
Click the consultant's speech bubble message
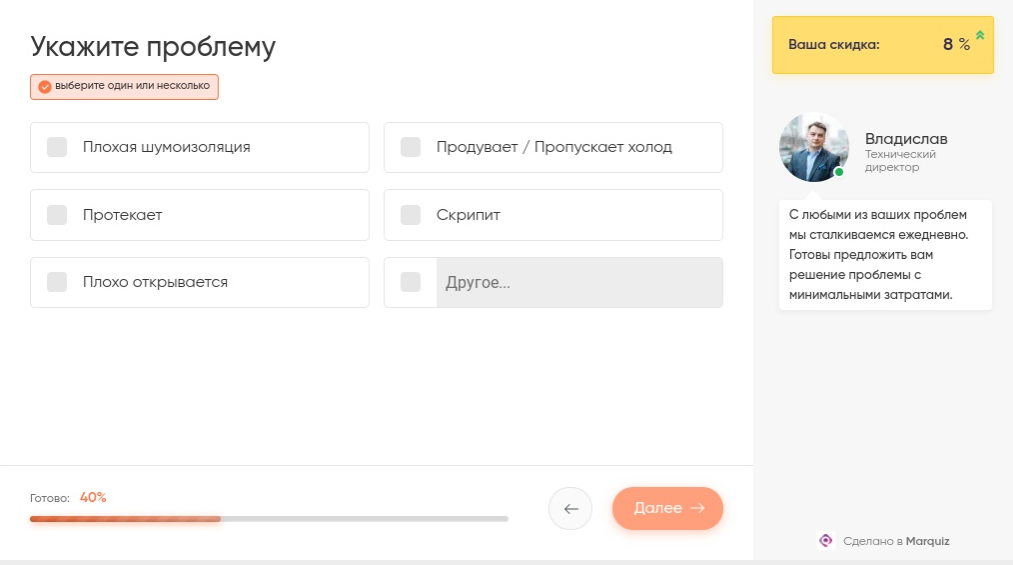884,255
